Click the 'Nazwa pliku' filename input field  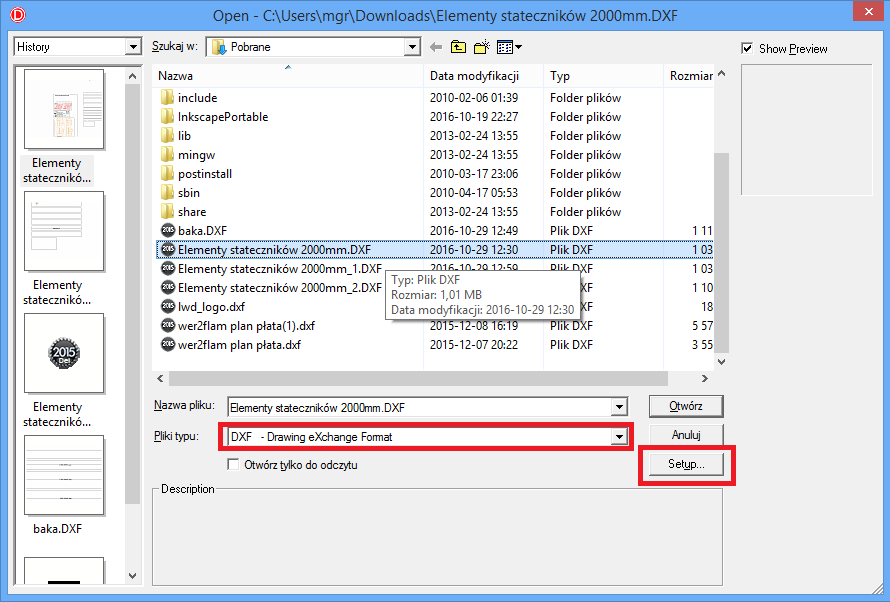(420, 407)
